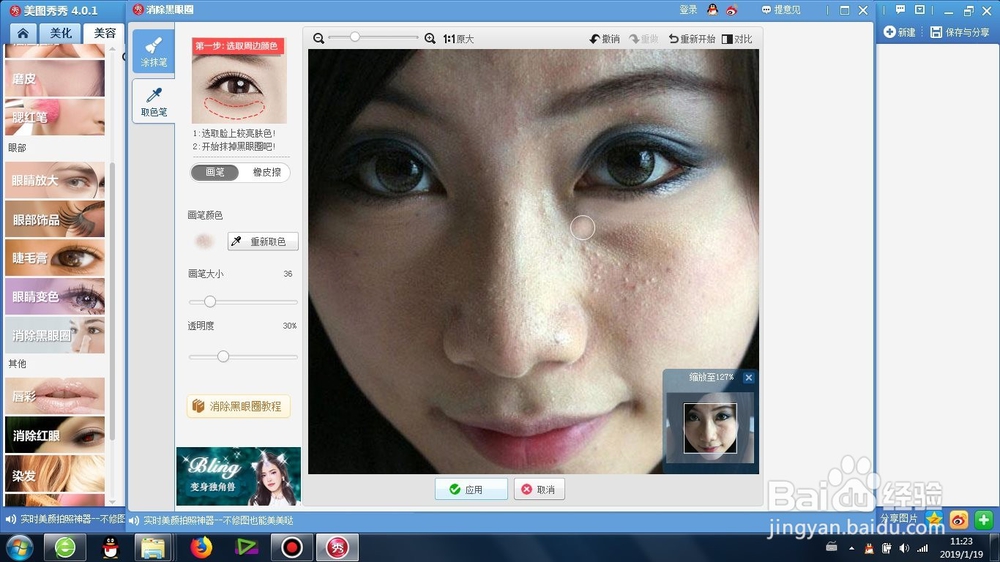Toggle the 对比 compare view
The image size is (1000, 562).
point(737,39)
